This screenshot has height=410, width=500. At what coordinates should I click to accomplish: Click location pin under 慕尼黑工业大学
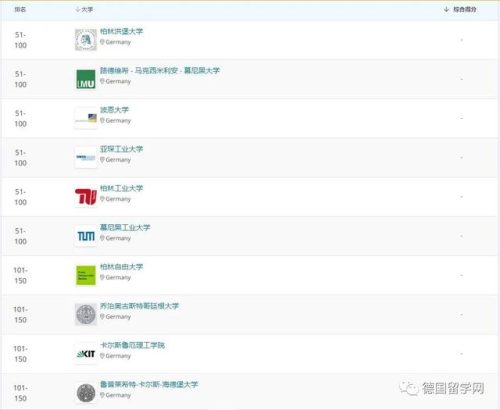(x=102, y=238)
